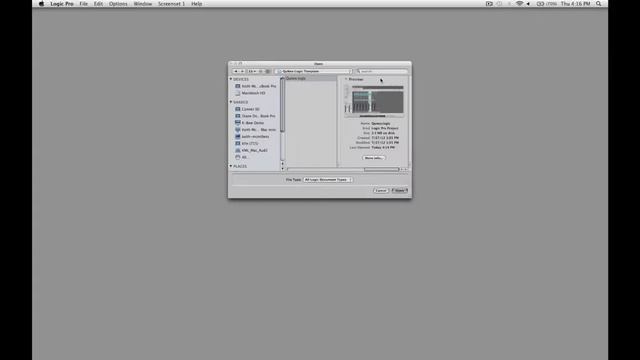Click the Wi-Fi status icon
The height and width of the screenshot is (360, 640).
(519, 4)
